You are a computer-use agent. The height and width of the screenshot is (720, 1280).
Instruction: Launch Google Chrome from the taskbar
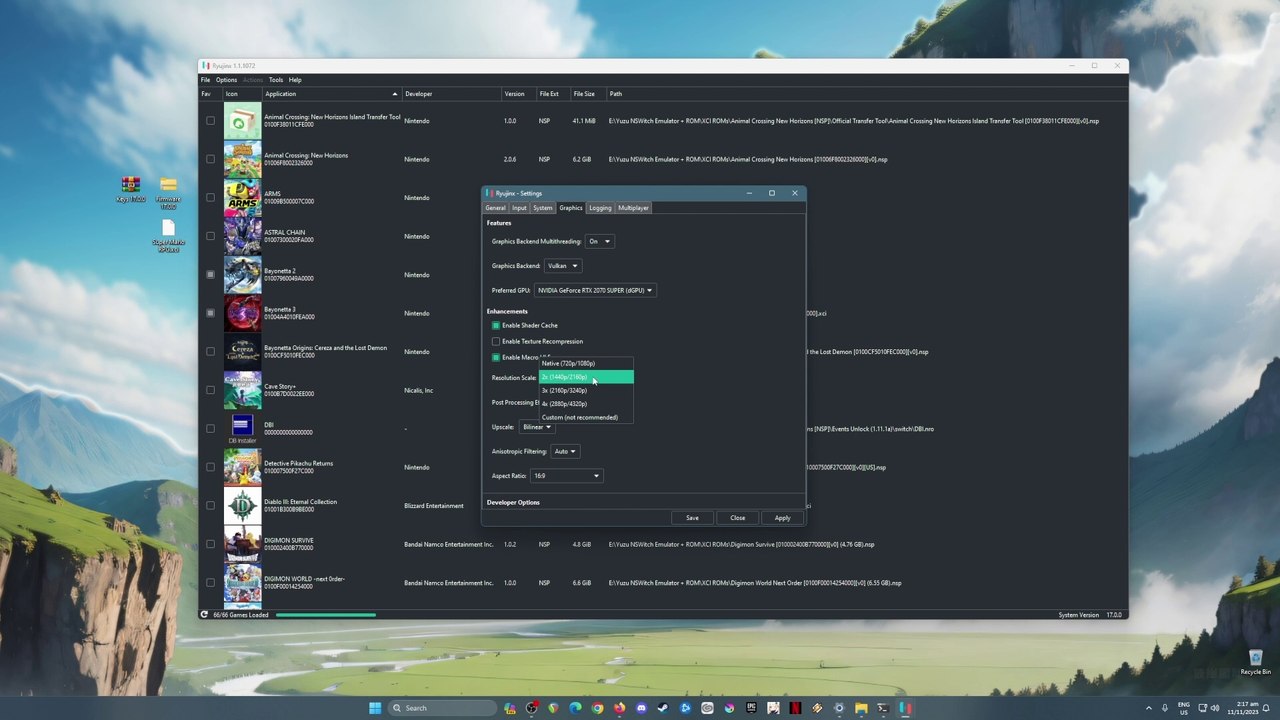coord(597,708)
